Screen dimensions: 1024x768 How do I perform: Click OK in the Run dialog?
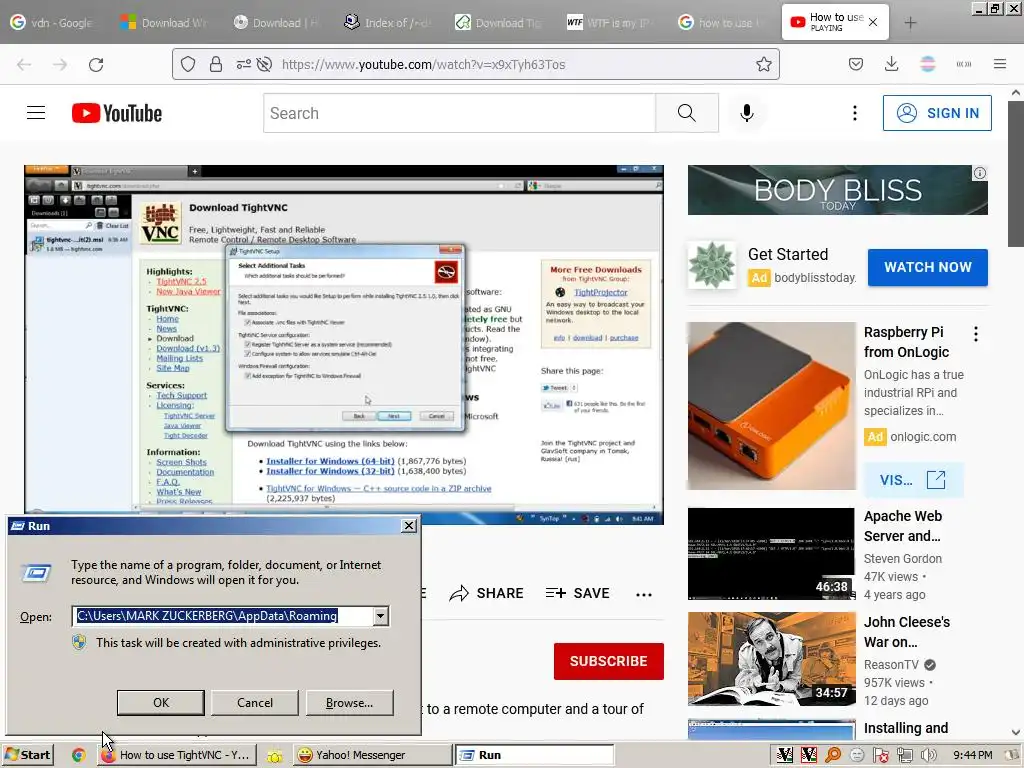161,703
